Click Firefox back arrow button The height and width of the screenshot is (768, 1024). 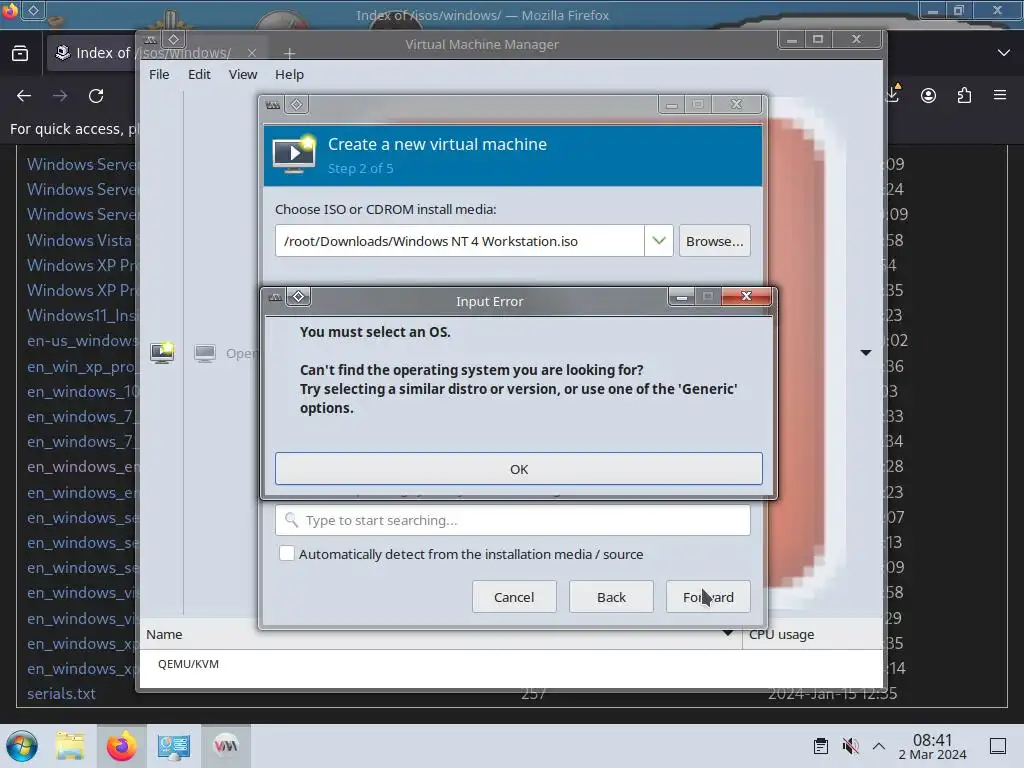(x=24, y=96)
